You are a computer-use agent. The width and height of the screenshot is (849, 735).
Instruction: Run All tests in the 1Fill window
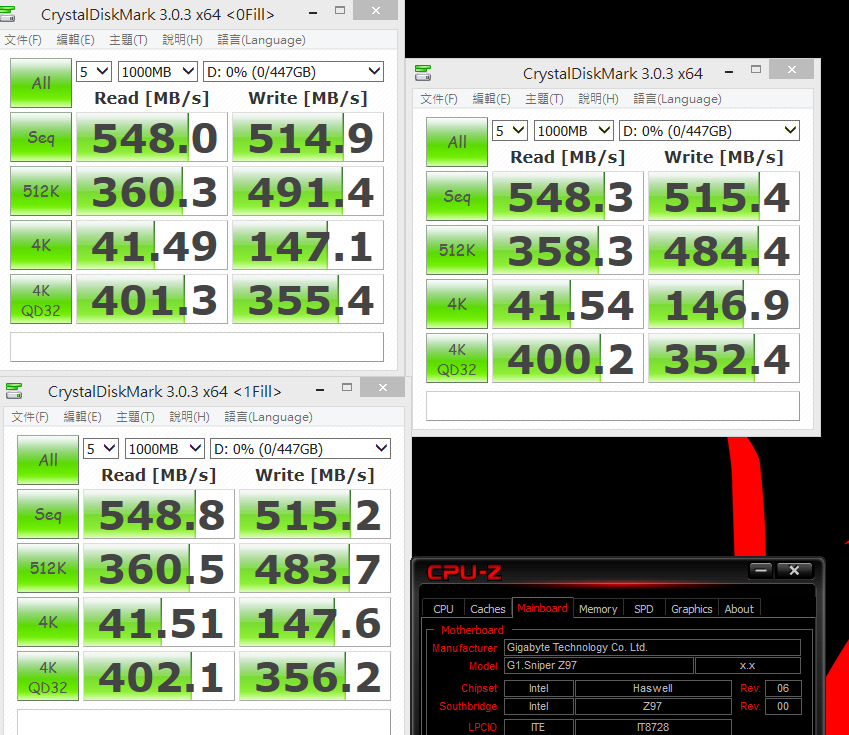point(48,460)
